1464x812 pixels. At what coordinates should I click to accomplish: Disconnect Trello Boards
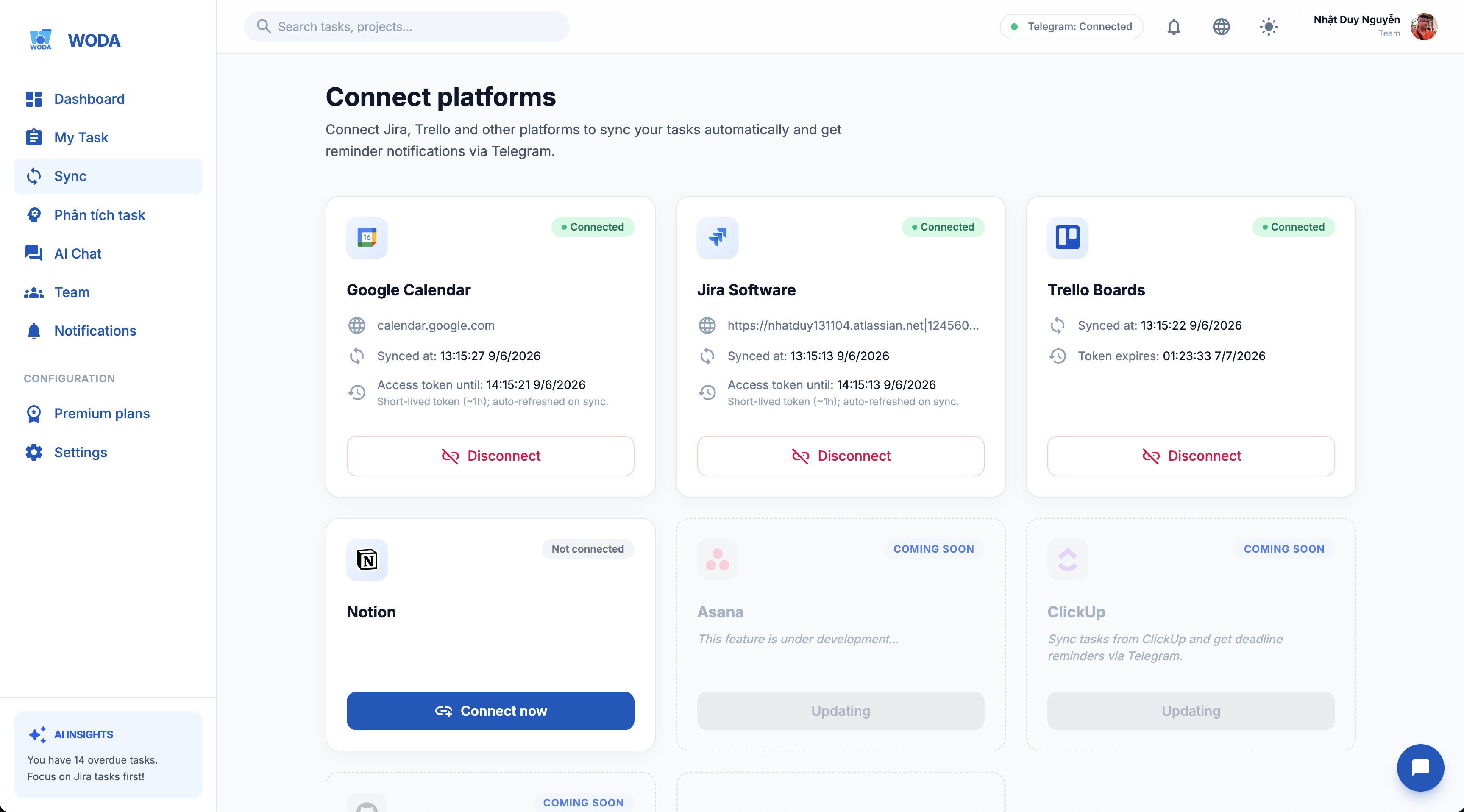coord(1191,456)
